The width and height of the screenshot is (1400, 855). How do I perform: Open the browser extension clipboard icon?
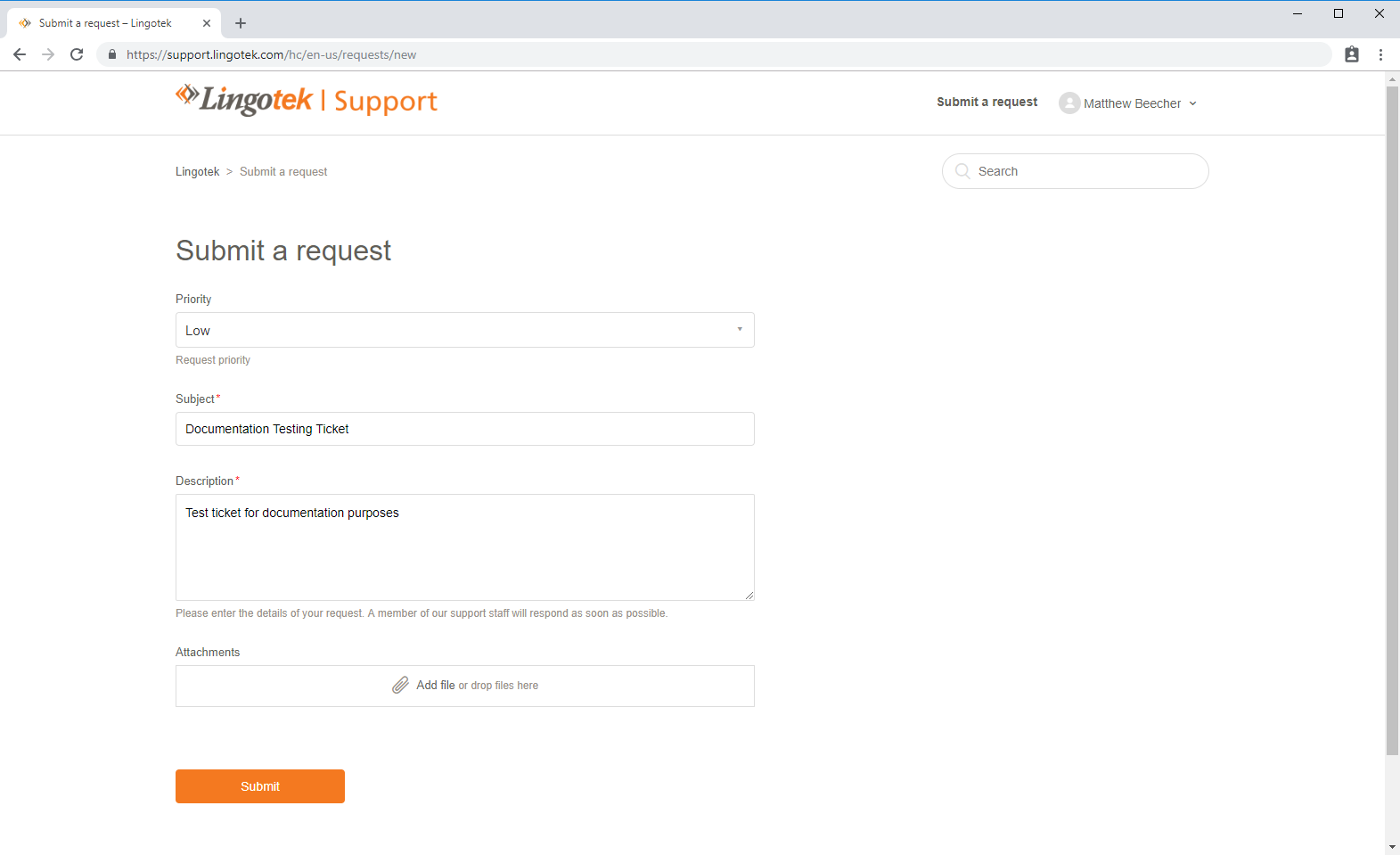pyautogui.click(x=1352, y=54)
